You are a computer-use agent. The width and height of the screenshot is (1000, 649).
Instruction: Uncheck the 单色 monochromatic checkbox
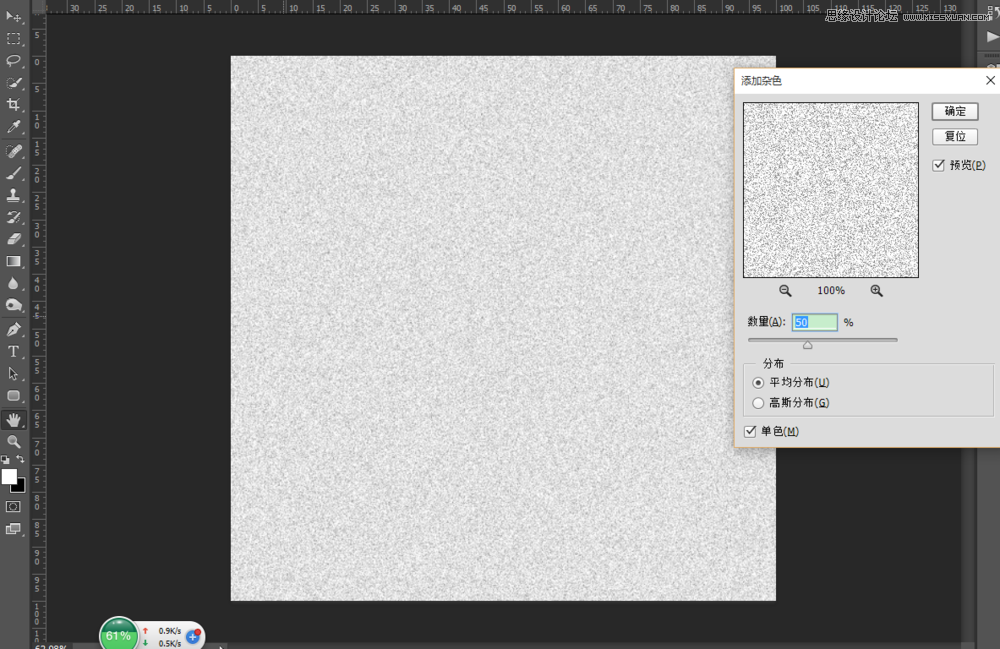751,431
